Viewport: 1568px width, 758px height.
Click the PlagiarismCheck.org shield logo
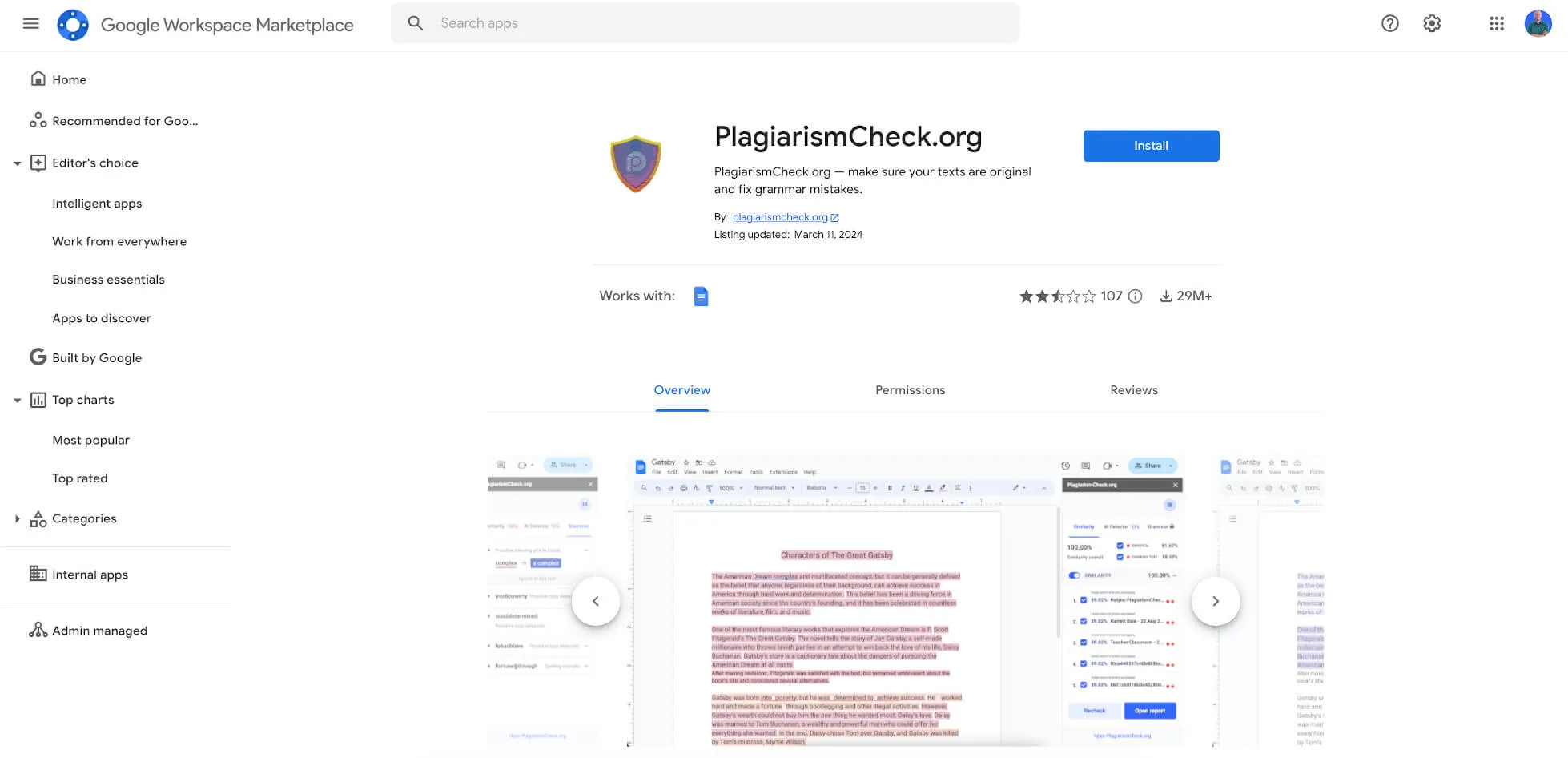[636, 163]
